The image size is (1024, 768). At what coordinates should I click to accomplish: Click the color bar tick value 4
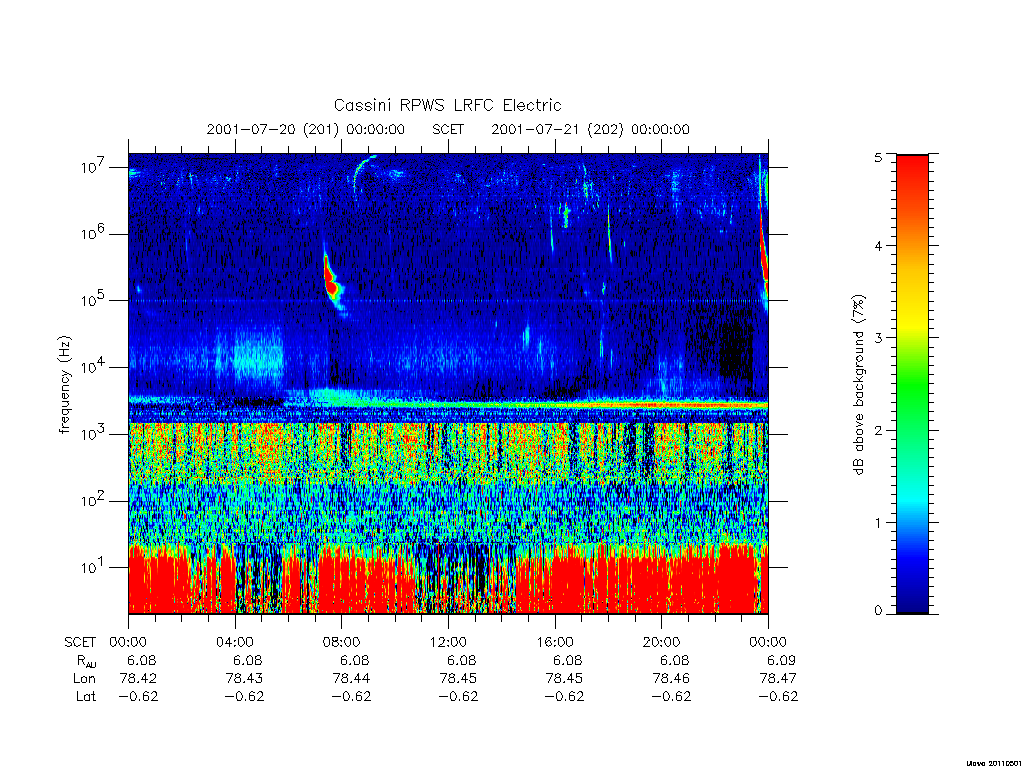[878, 246]
